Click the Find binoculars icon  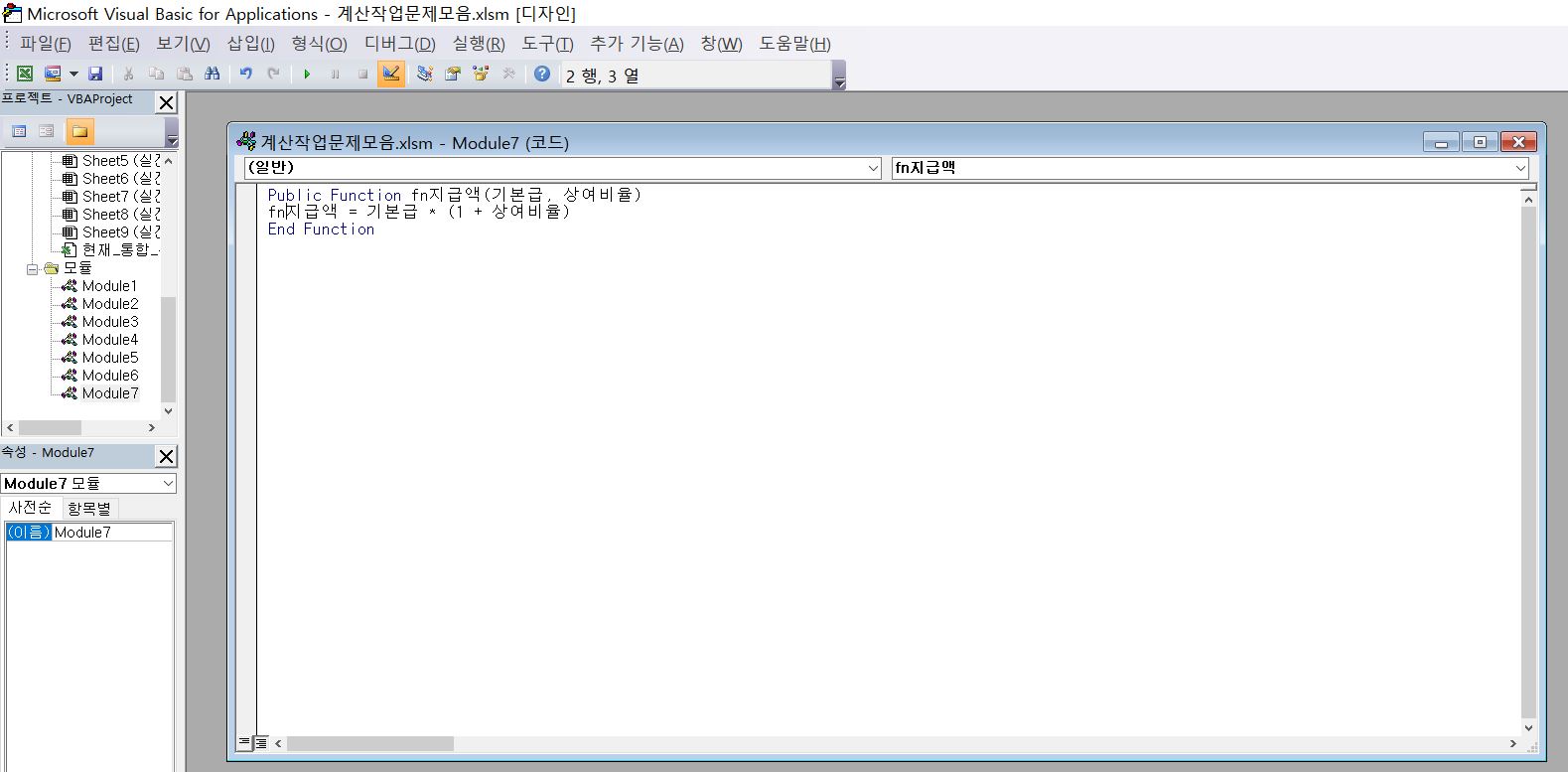[x=212, y=75]
